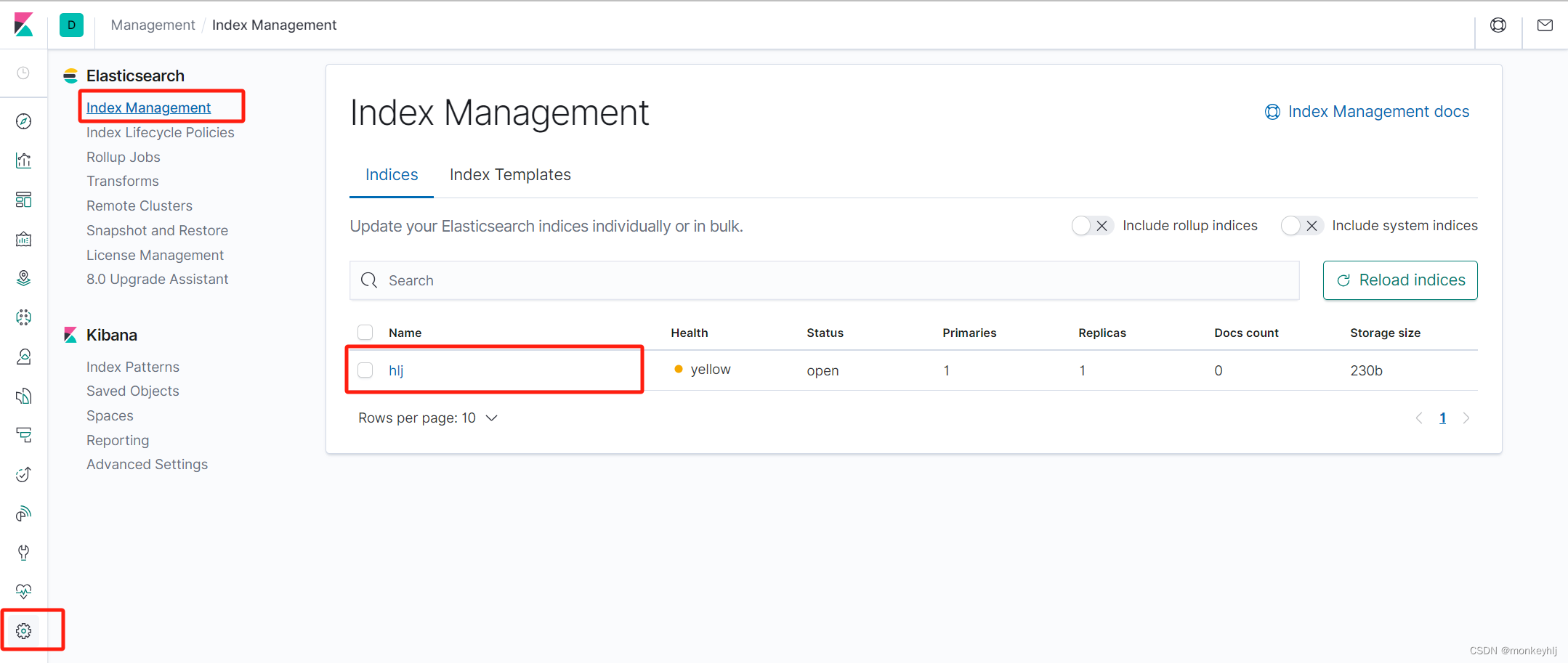
Task: Open Snapshot and Restore
Action: tap(157, 230)
